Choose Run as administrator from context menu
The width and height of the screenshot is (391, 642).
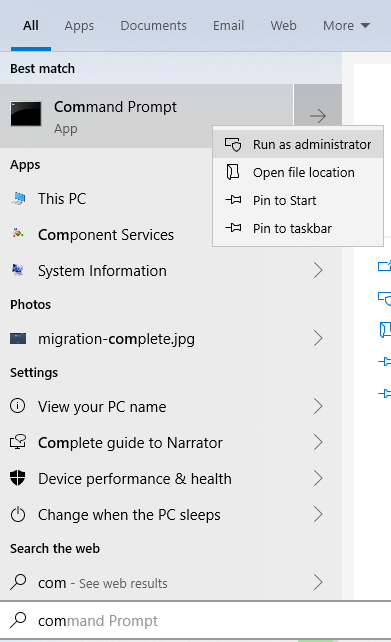[298, 145]
